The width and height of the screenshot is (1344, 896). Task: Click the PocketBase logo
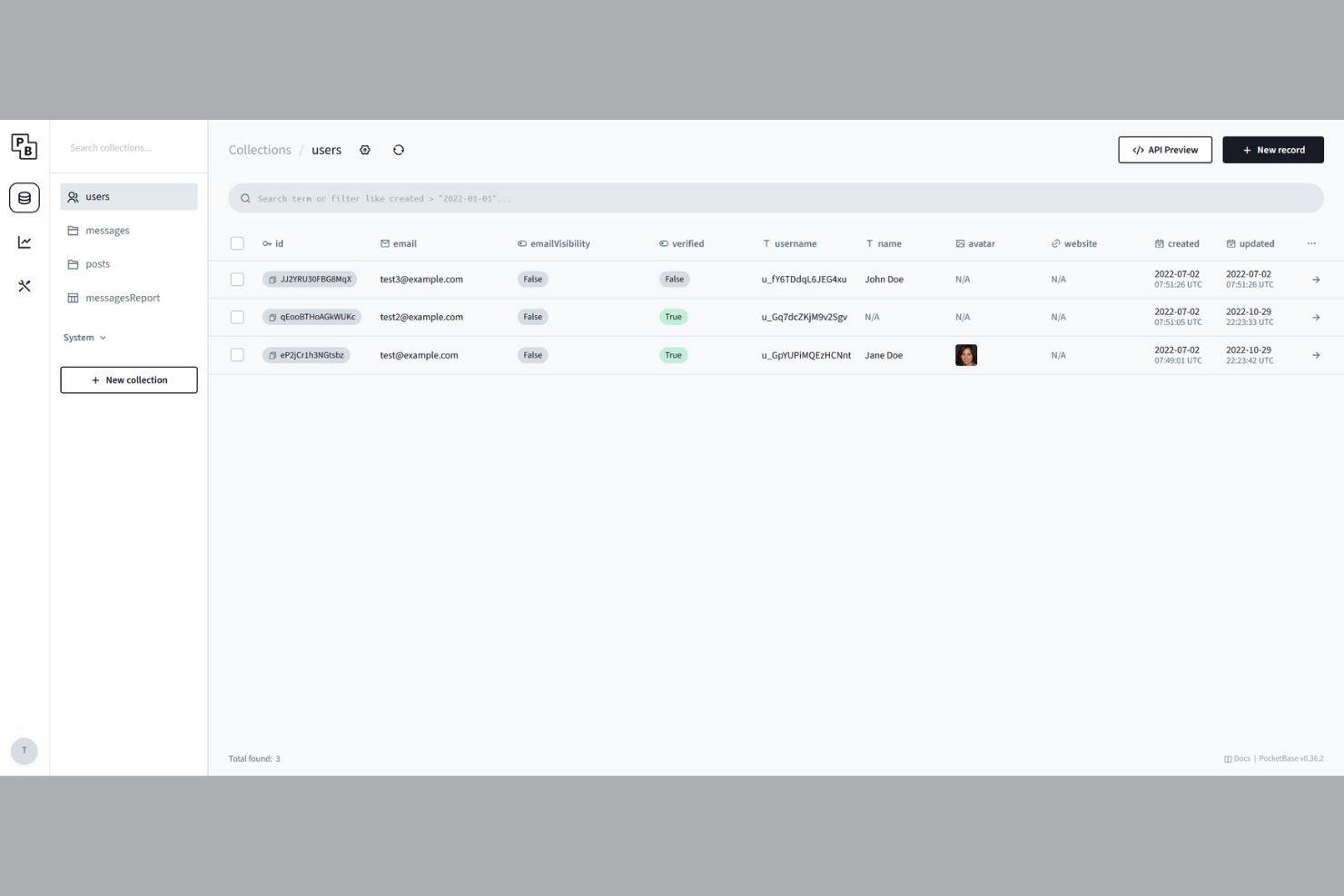click(24, 146)
